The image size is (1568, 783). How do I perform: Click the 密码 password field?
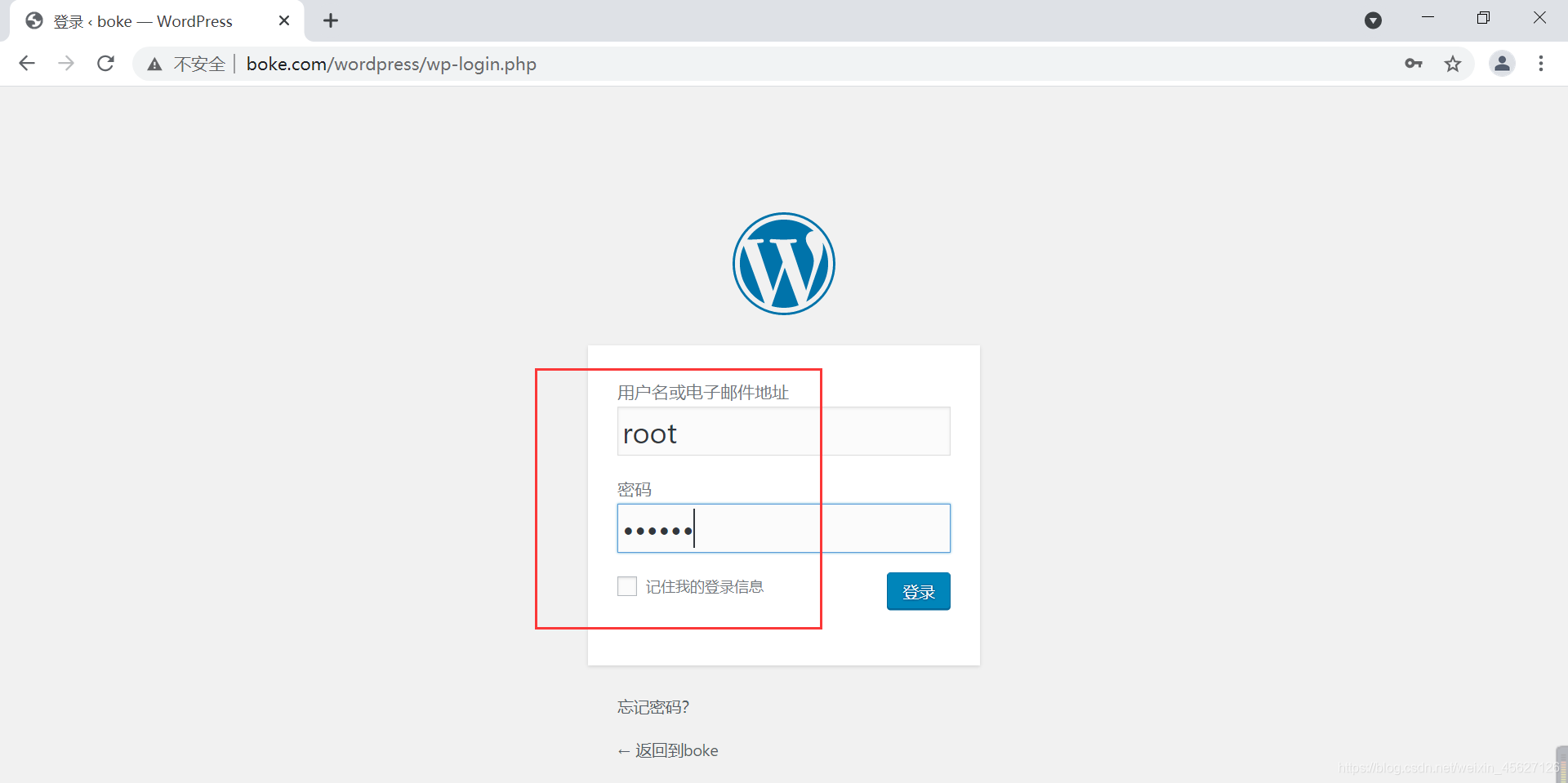point(784,528)
